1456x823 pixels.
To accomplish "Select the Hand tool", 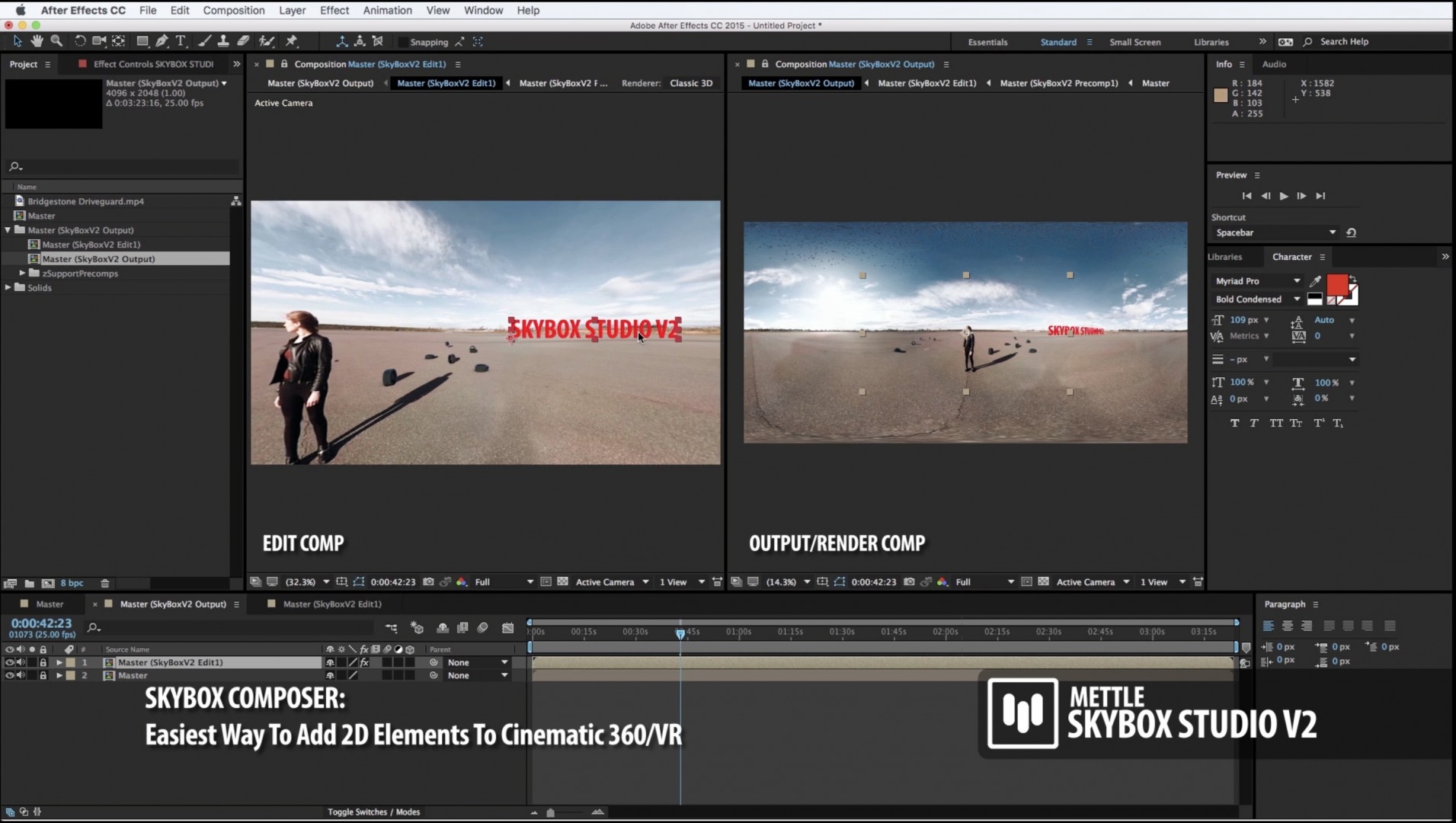I will pyautogui.click(x=37, y=41).
